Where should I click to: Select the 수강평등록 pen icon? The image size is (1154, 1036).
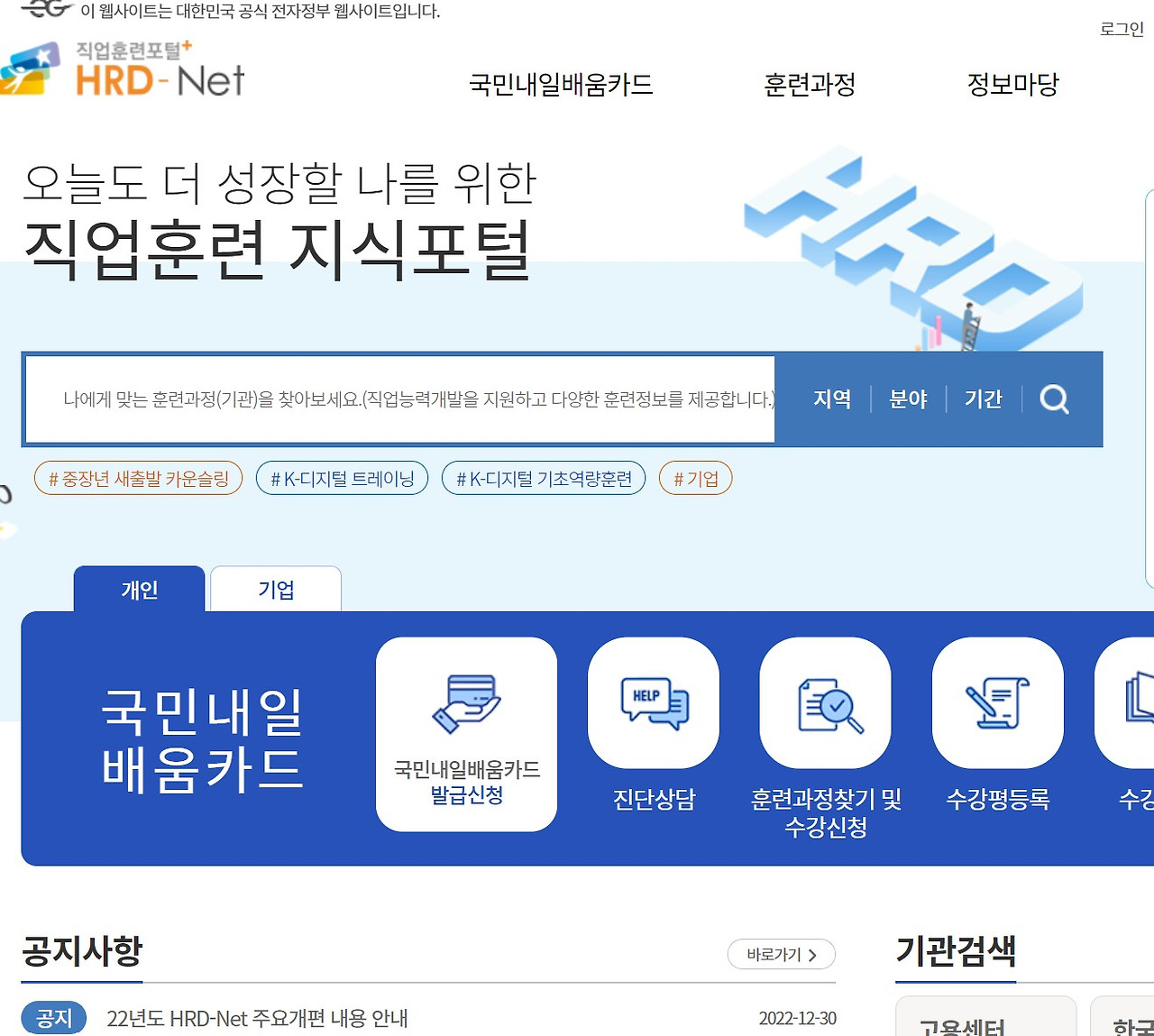point(997,704)
